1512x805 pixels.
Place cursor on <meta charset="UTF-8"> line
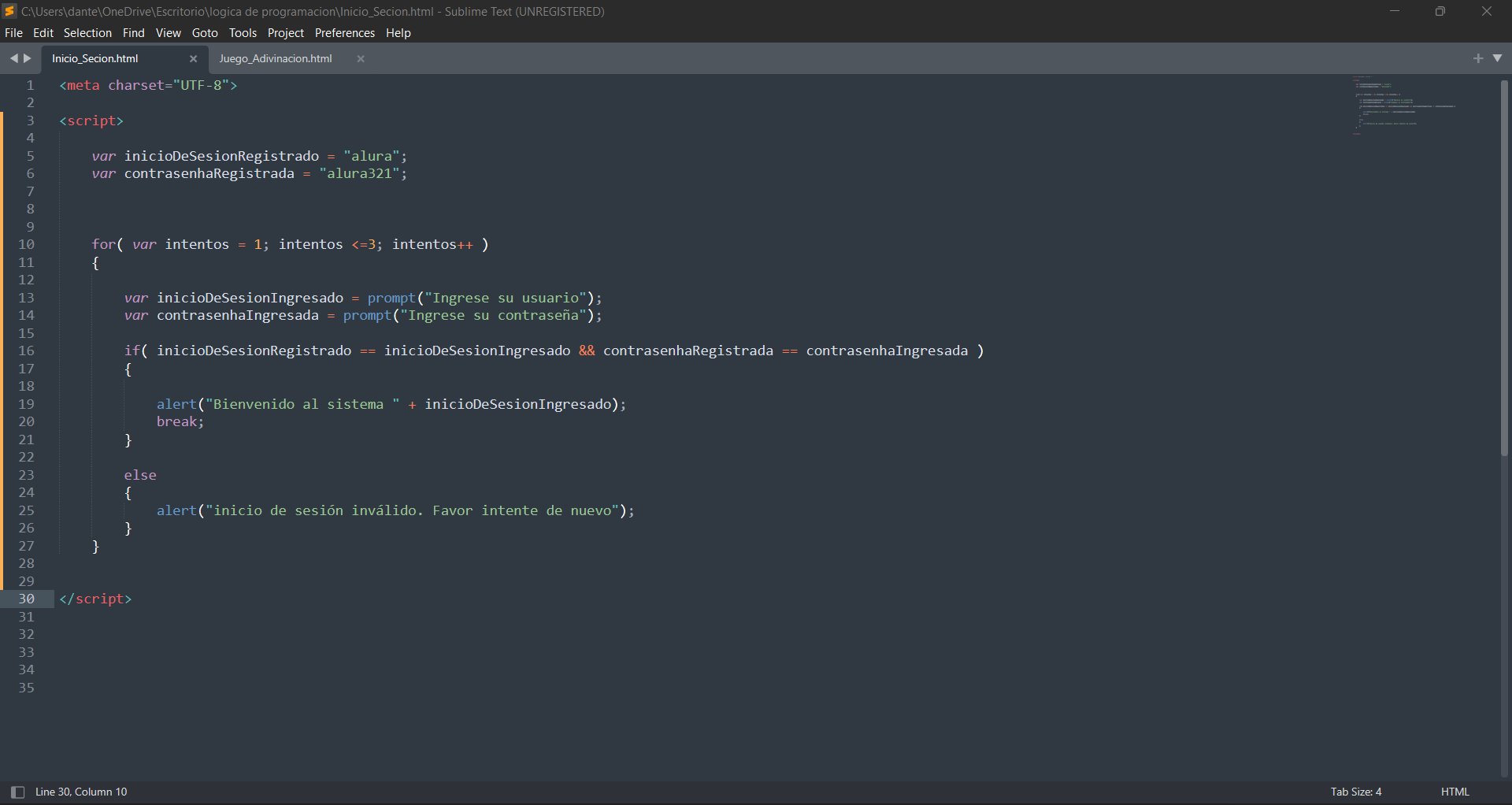[x=148, y=85]
